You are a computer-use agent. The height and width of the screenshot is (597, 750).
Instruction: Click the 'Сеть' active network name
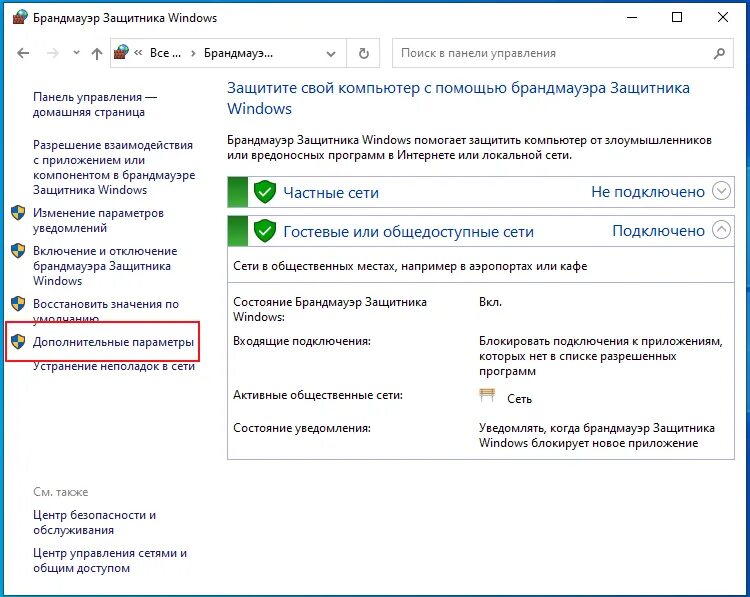tap(519, 399)
